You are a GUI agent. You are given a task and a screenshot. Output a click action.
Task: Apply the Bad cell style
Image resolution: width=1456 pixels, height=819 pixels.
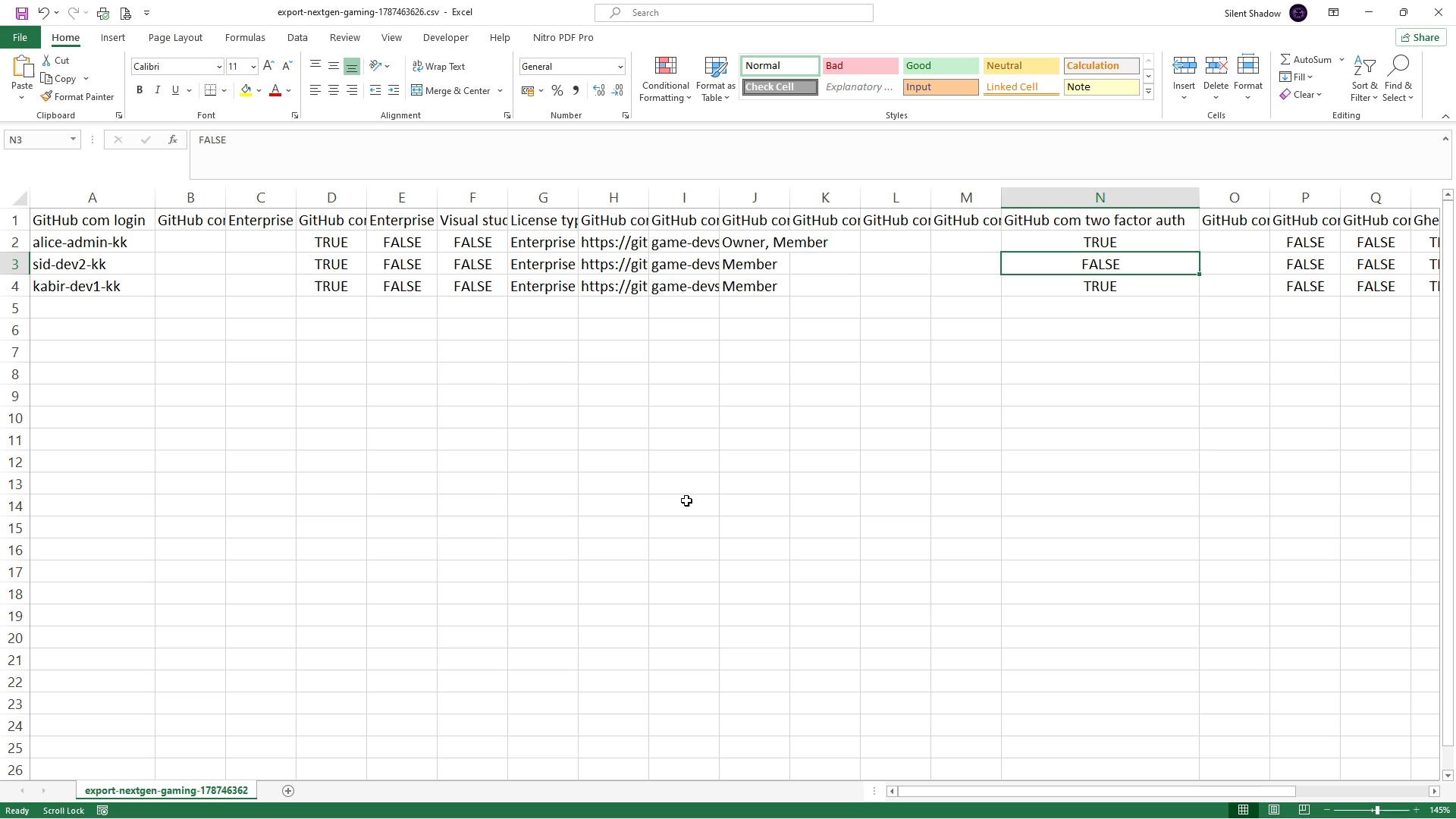[860, 66]
